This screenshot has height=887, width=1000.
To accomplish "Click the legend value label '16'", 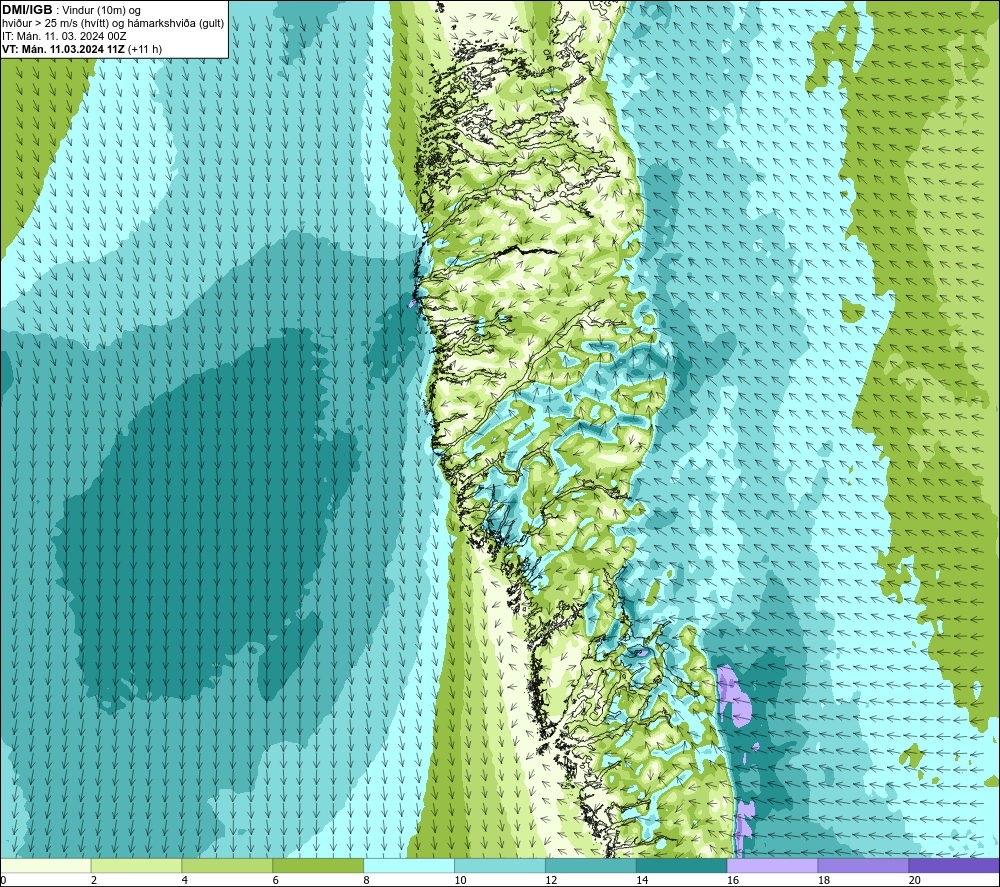I will tap(733, 880).
